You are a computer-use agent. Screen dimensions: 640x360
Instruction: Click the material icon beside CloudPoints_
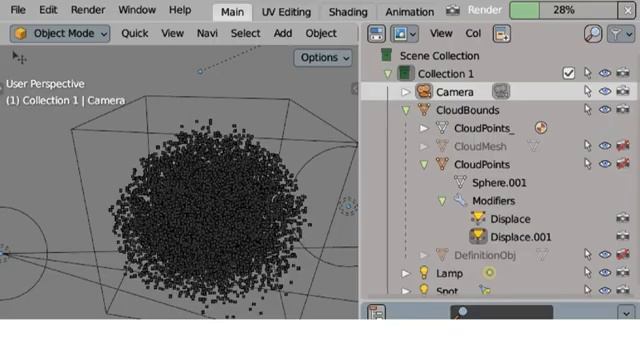coord(540,128)
